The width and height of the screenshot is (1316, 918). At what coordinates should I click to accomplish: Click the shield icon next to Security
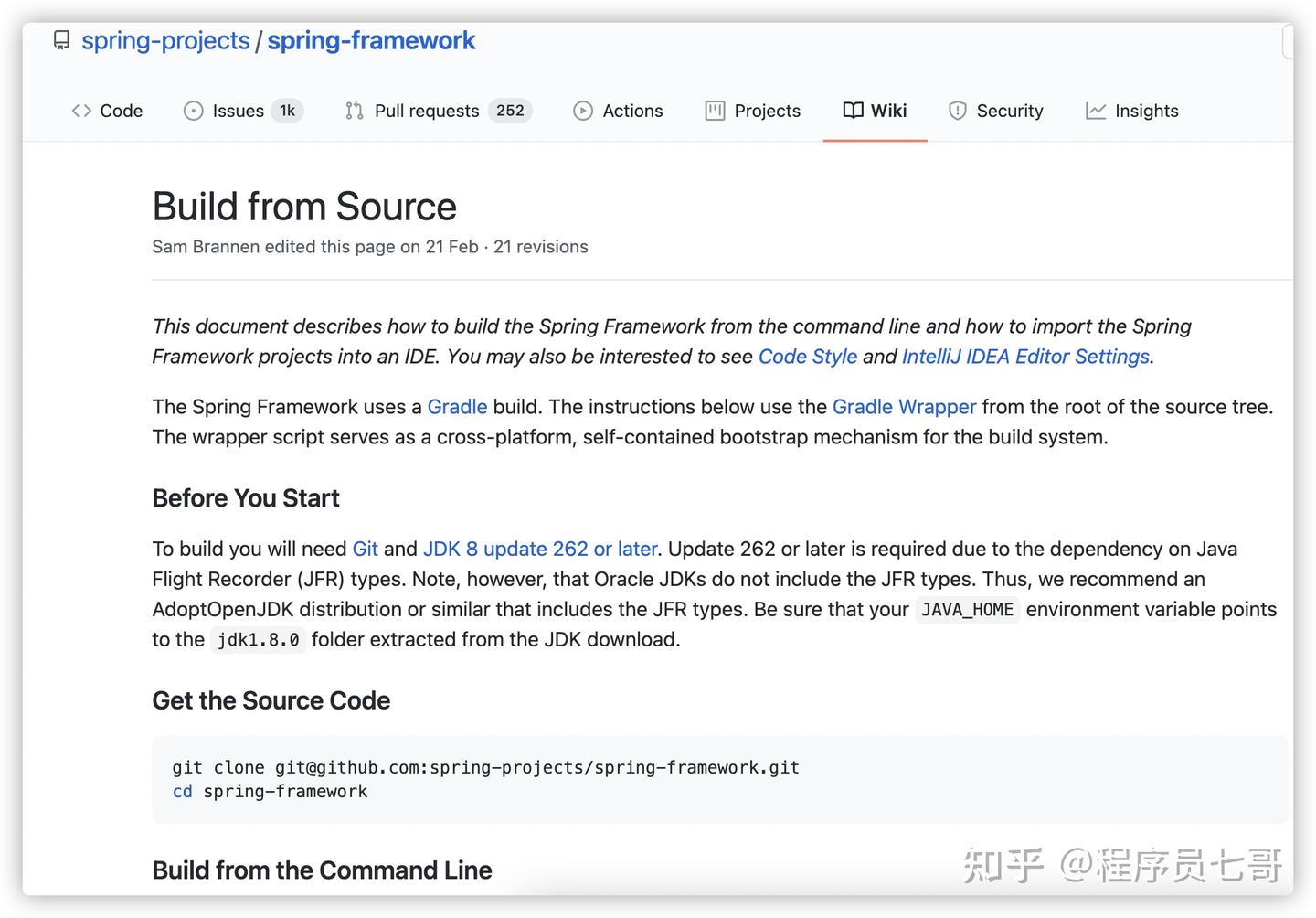(x=957, y=110)
